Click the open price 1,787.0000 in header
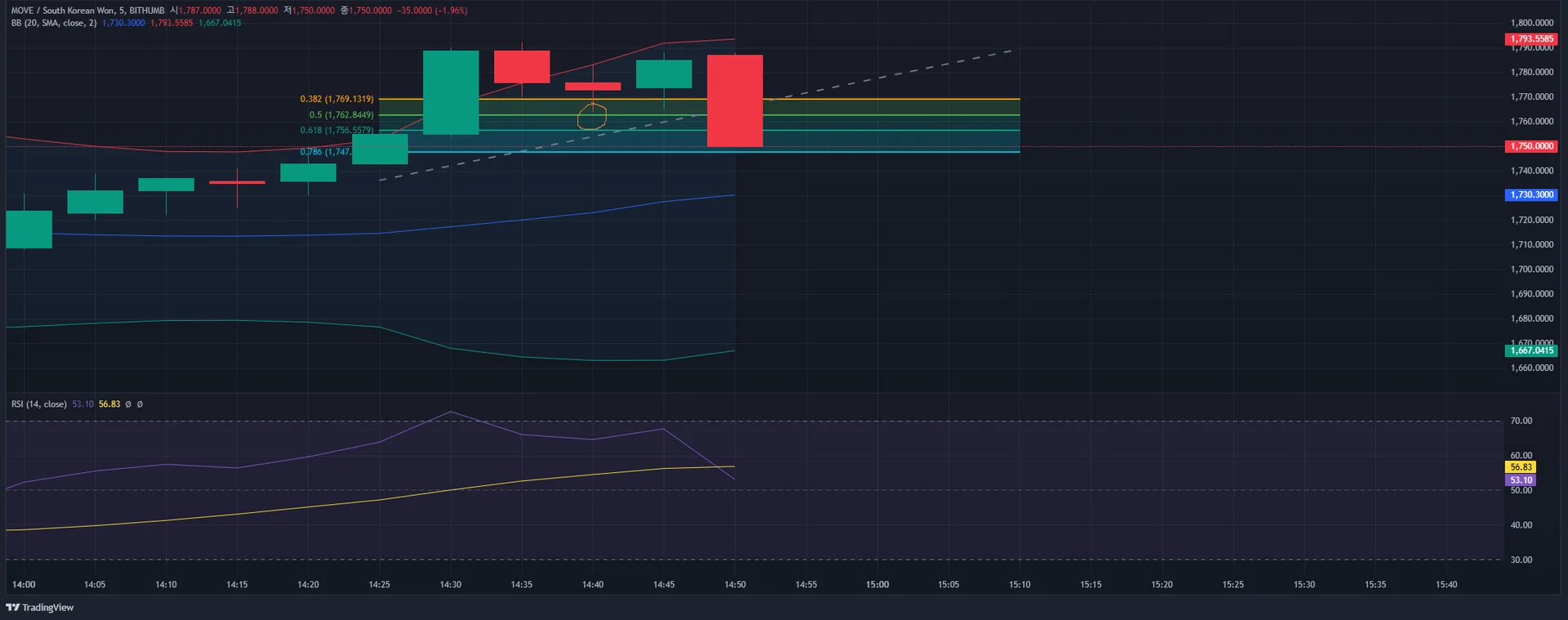Image resolution: width=1568 pixels, height=620 pixels. click(199, 11)
